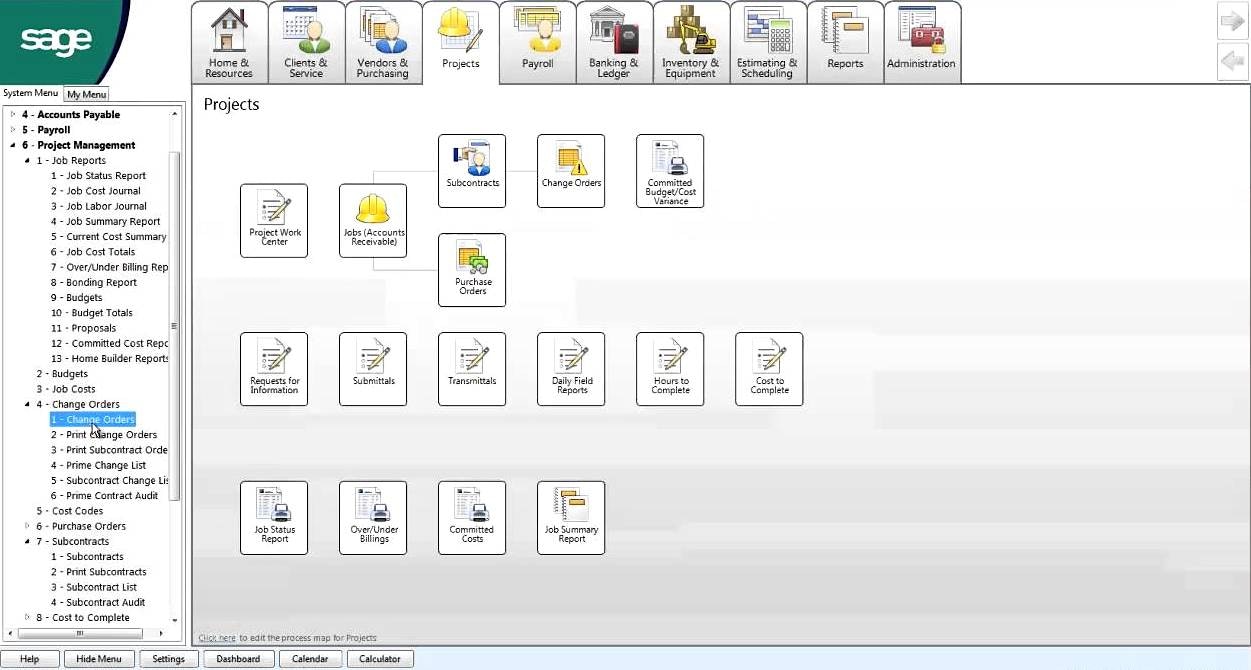Open the Purchase Orders icon
This screenshot has height=670, width=1251.
[472, 269]
